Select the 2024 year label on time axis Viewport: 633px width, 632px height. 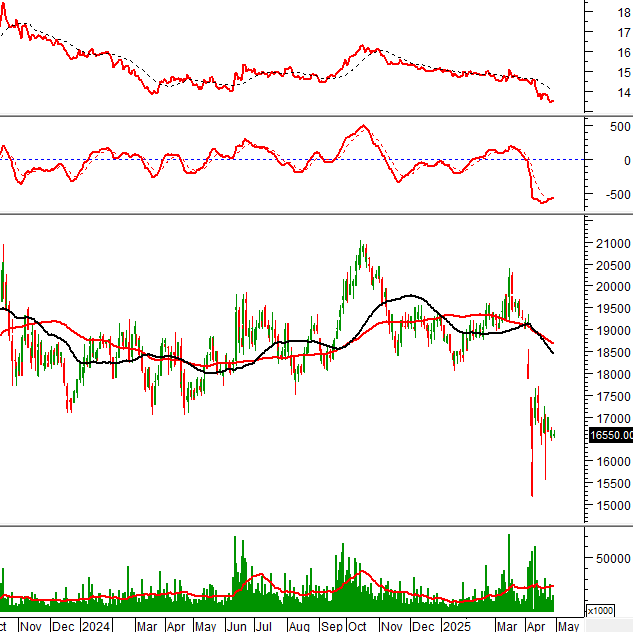click(x=96, y=626)
